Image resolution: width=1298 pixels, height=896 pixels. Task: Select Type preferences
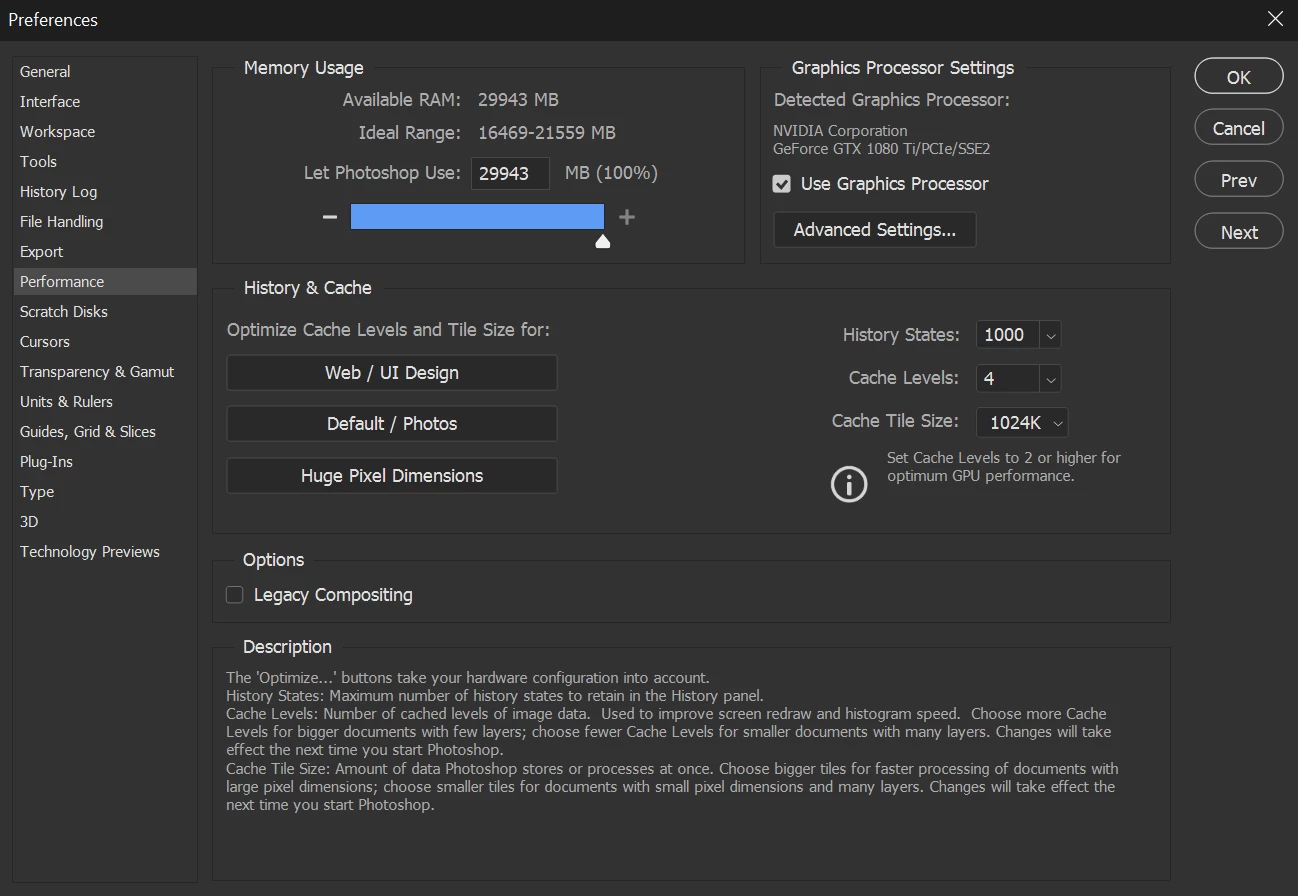click(x=105, y=492)
